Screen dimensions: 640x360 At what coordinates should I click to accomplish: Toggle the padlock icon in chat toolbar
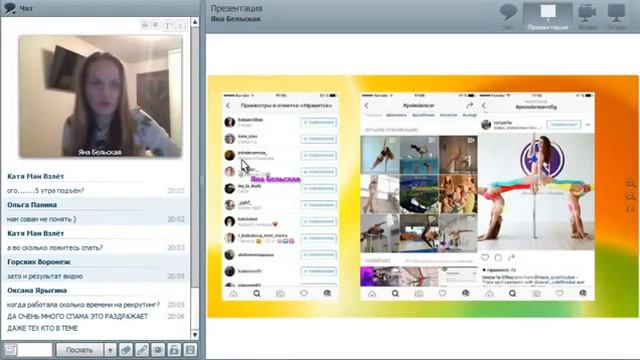(x=174, y=350)
